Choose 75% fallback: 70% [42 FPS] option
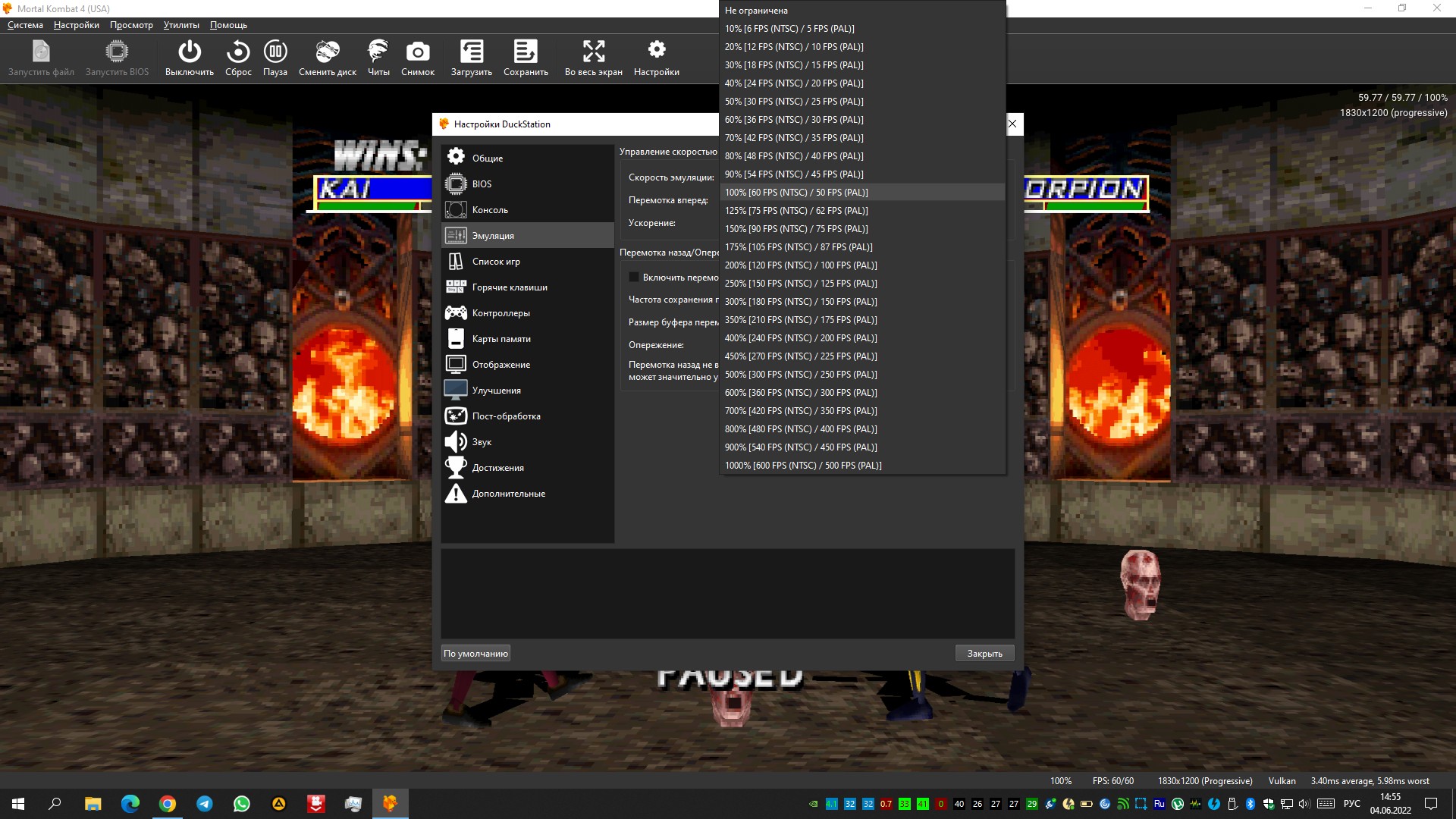 (x=862, y=138)
